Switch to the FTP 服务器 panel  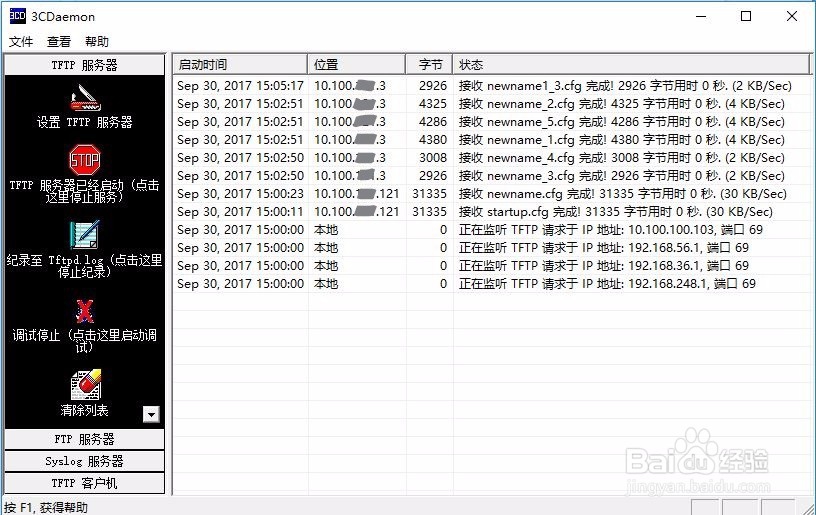84,439
